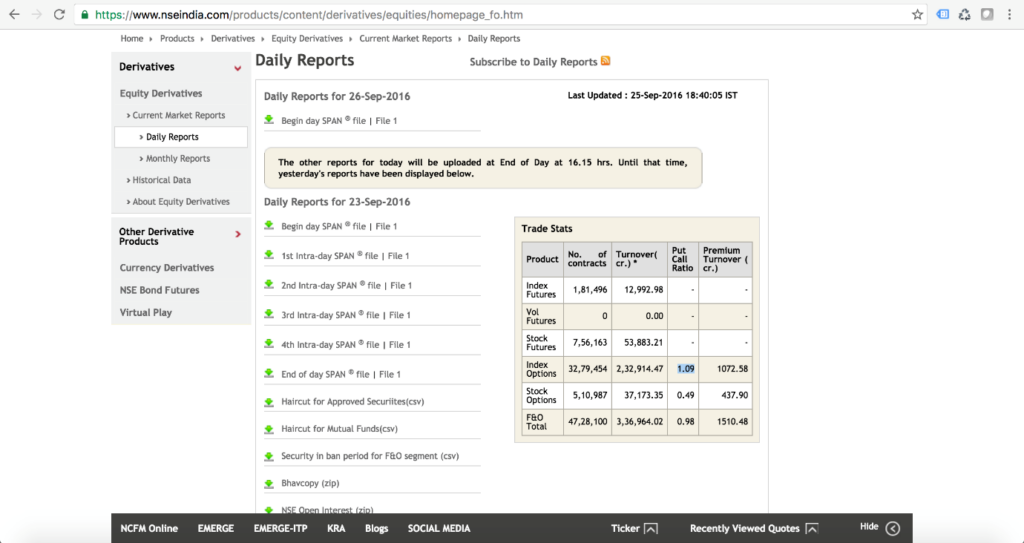Click the RSS feed icon beside Subscribe

(x=606, y=61)
